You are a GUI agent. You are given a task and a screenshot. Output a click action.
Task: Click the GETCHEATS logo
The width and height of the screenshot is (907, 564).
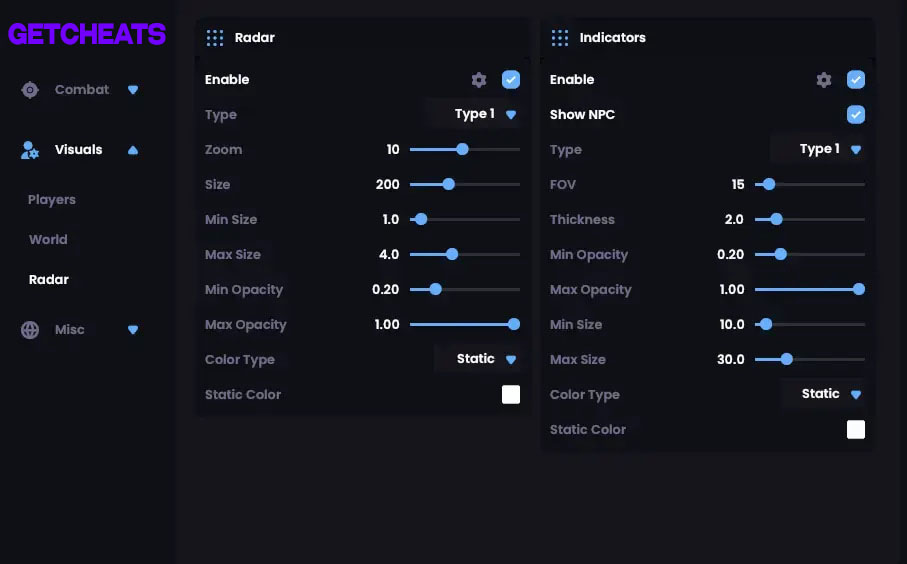(87, 34)
